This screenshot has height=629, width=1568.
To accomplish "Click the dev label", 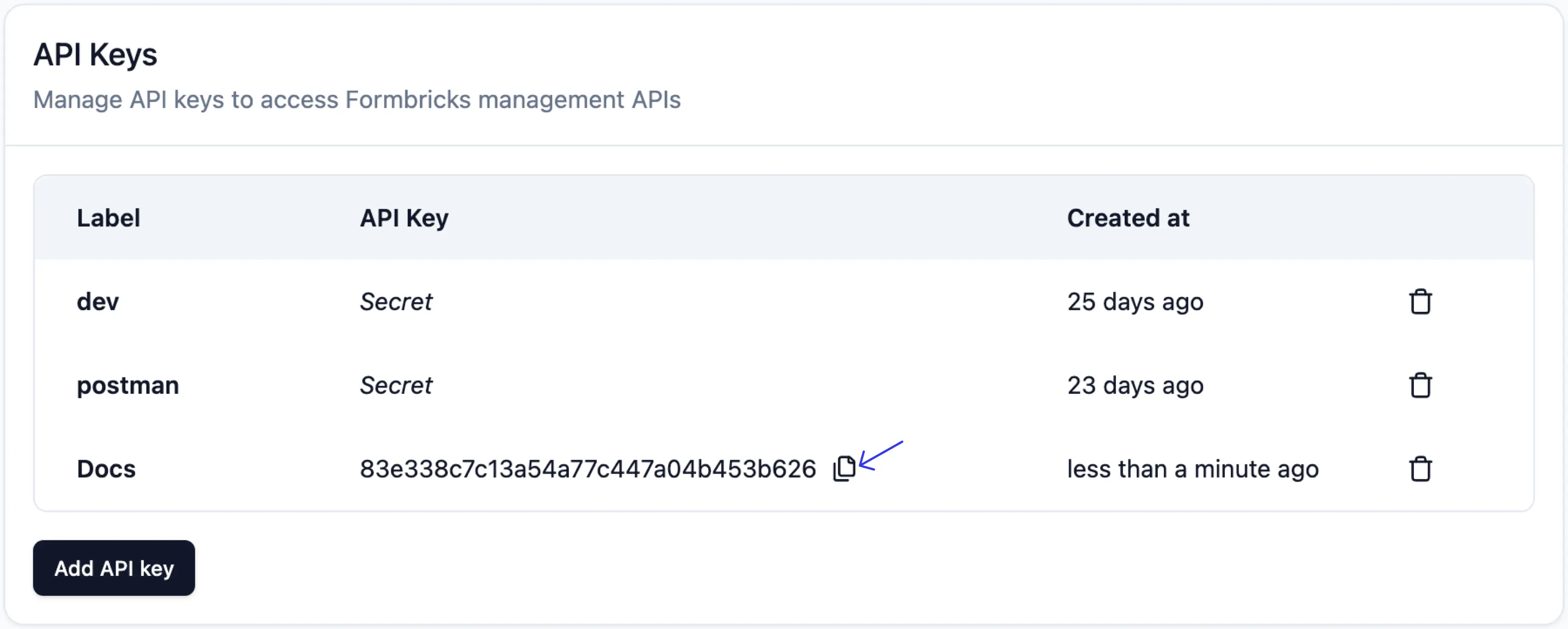I will [x=98, y=302].
